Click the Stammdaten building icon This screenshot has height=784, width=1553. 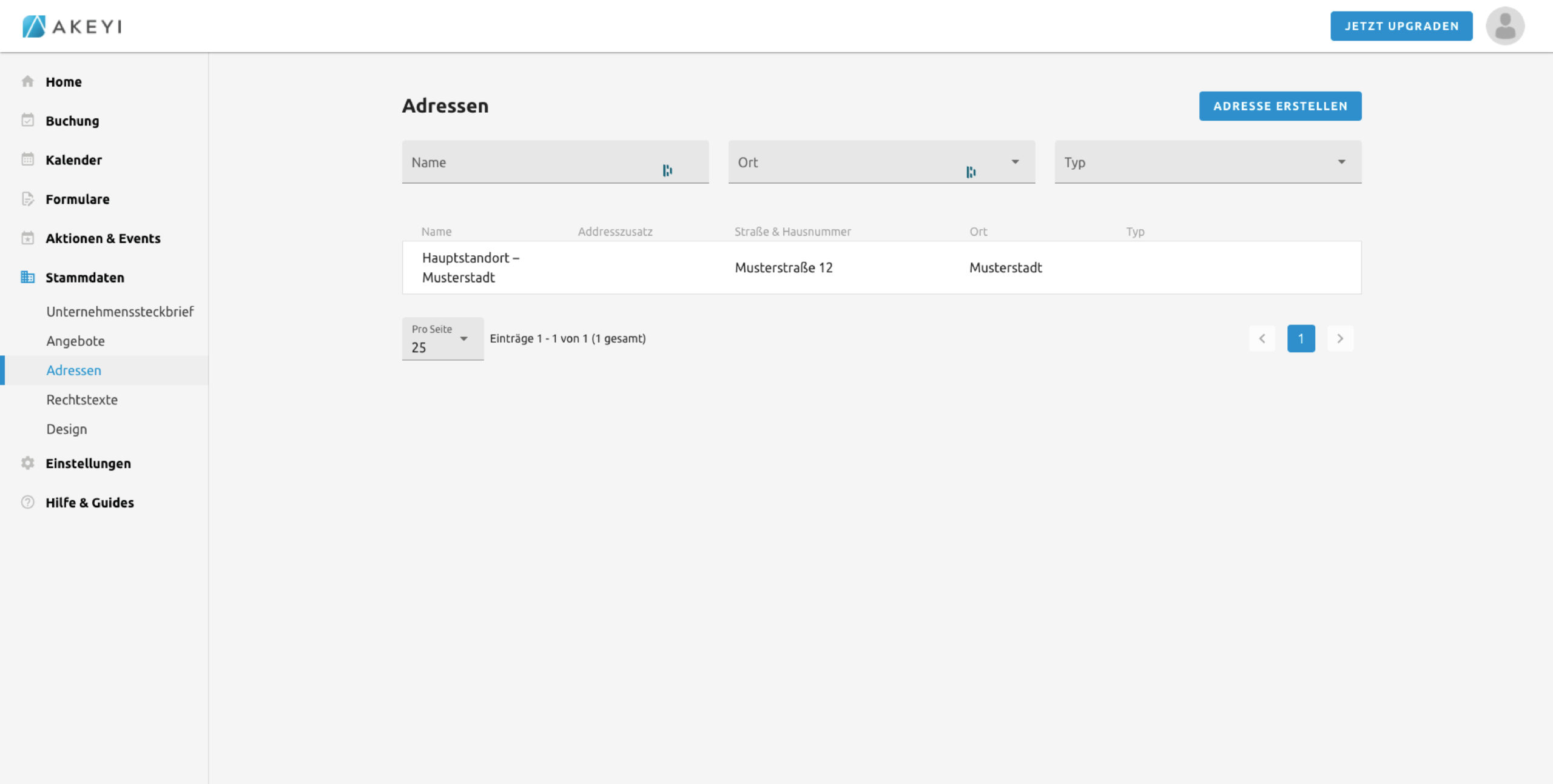27,277
